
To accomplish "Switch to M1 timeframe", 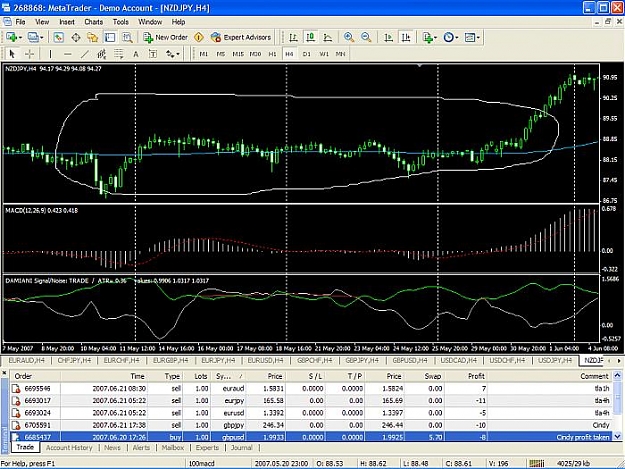I will tap(204, 54).
